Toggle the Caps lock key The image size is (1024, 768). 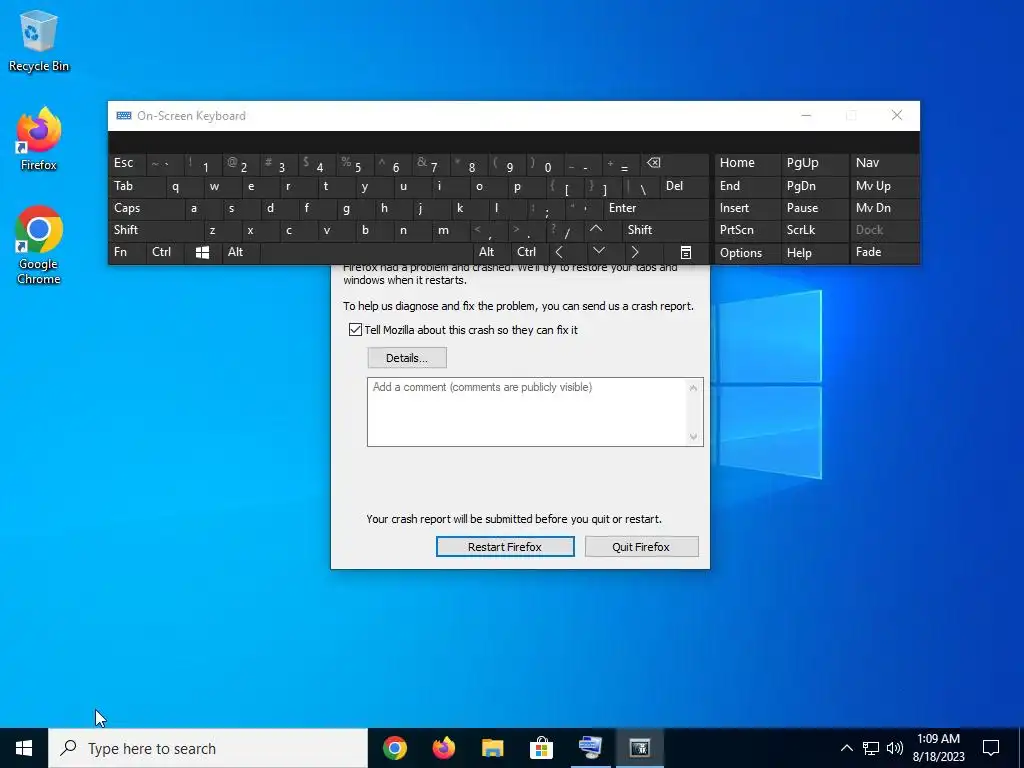tap(146, 208)
